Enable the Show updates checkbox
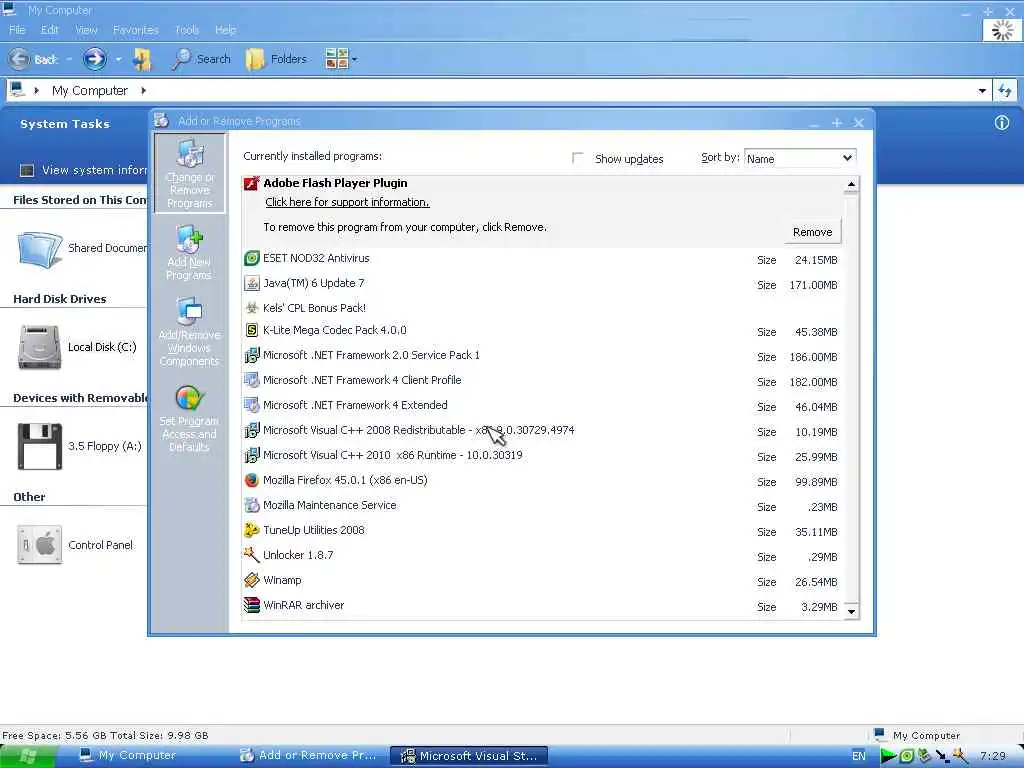 coord(577,158)
